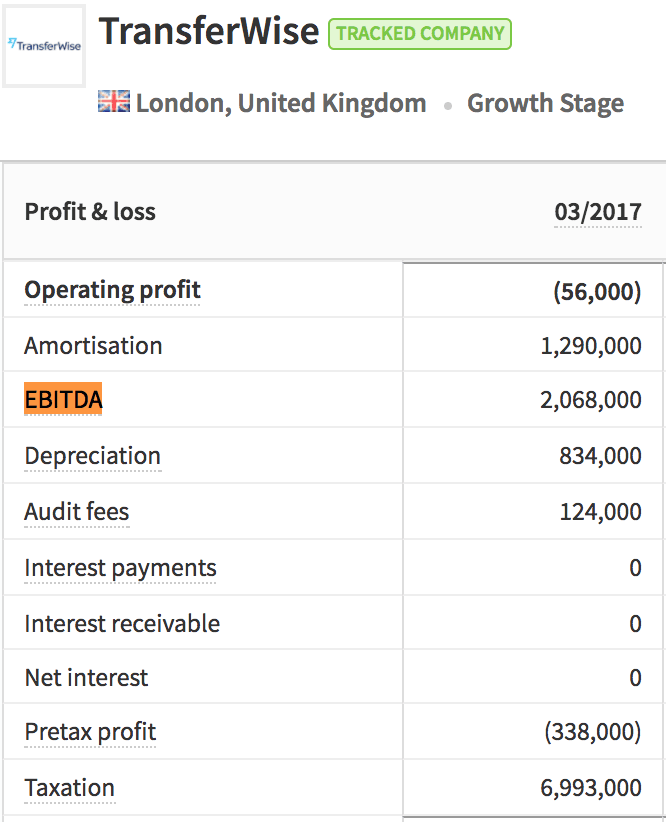Open the TransferWise company title
Viewport: 666px width, 822px height.
(x=209, y=31)
